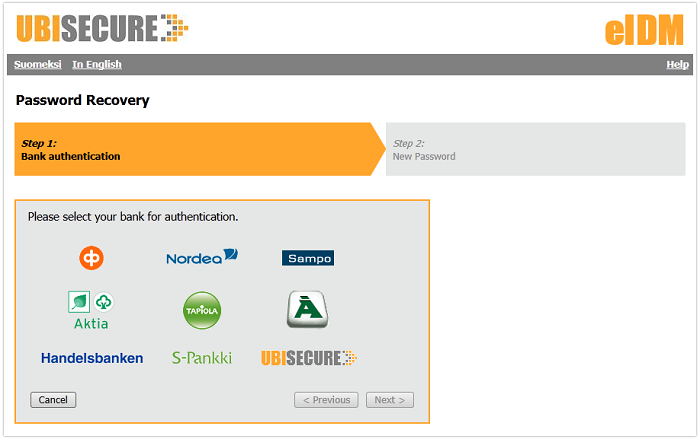700x439 pixels.
Task: Switch language to In English
Action: (x=97, y=64)
